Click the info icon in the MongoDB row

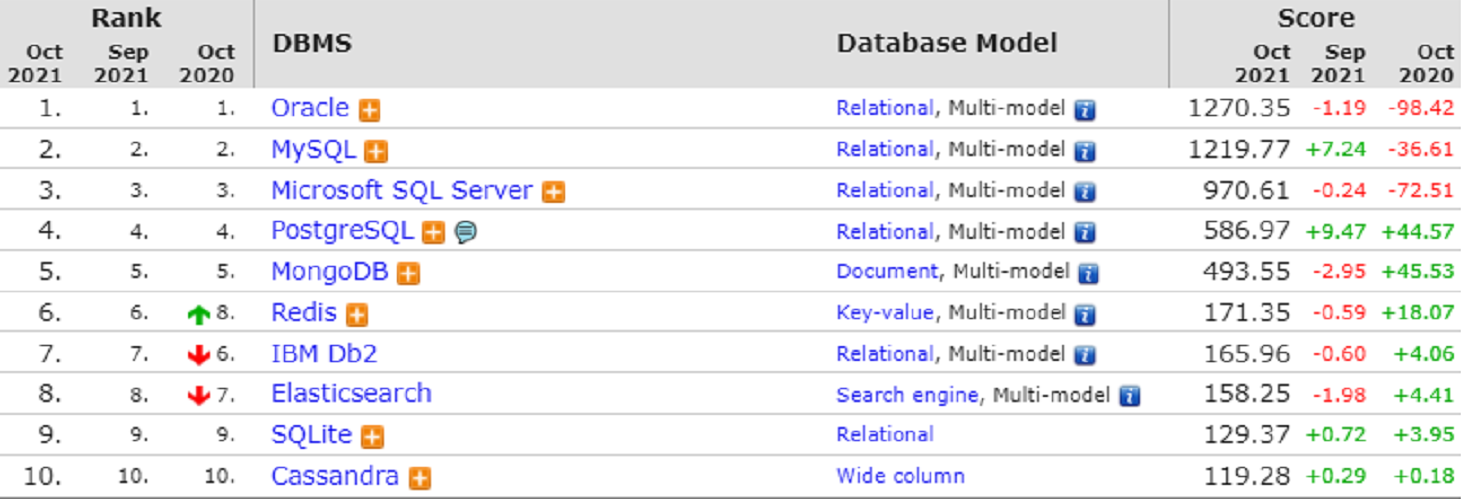(1089, 274)
